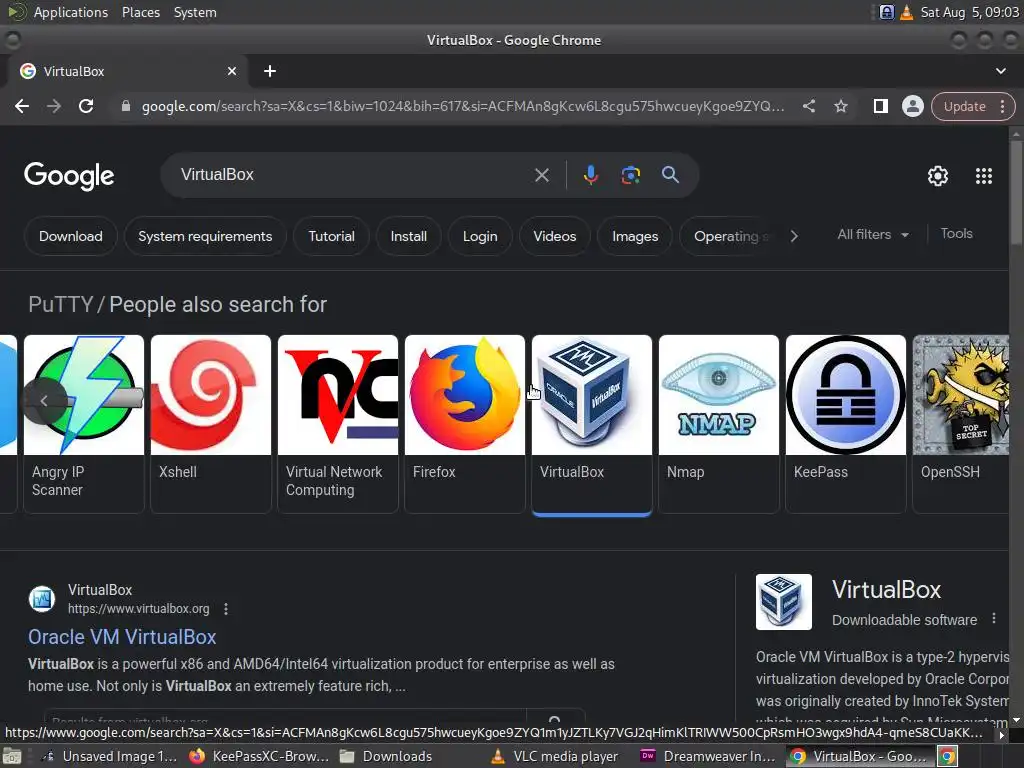1024x768 pixels.
Task: Close the VirtualBox tab
Action: click(x=232, y=71)
